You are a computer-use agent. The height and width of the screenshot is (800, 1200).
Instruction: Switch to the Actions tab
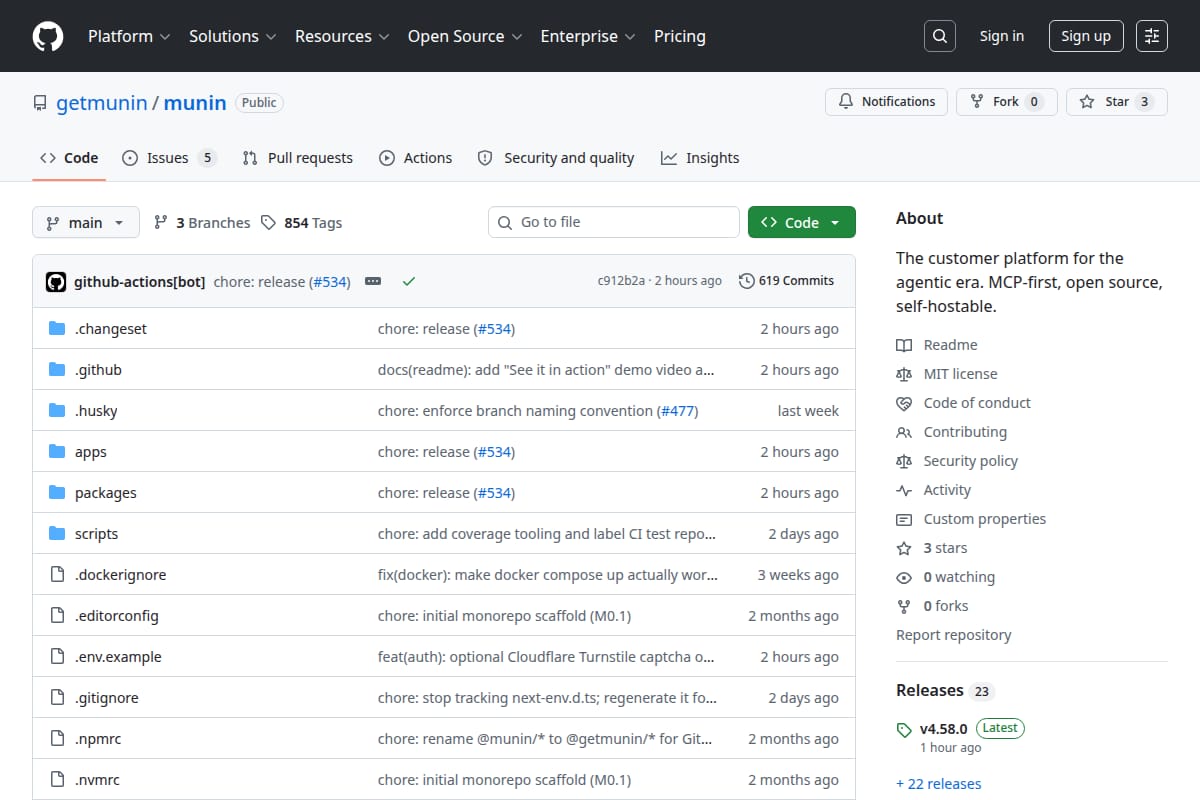click(x=416, y=158)
